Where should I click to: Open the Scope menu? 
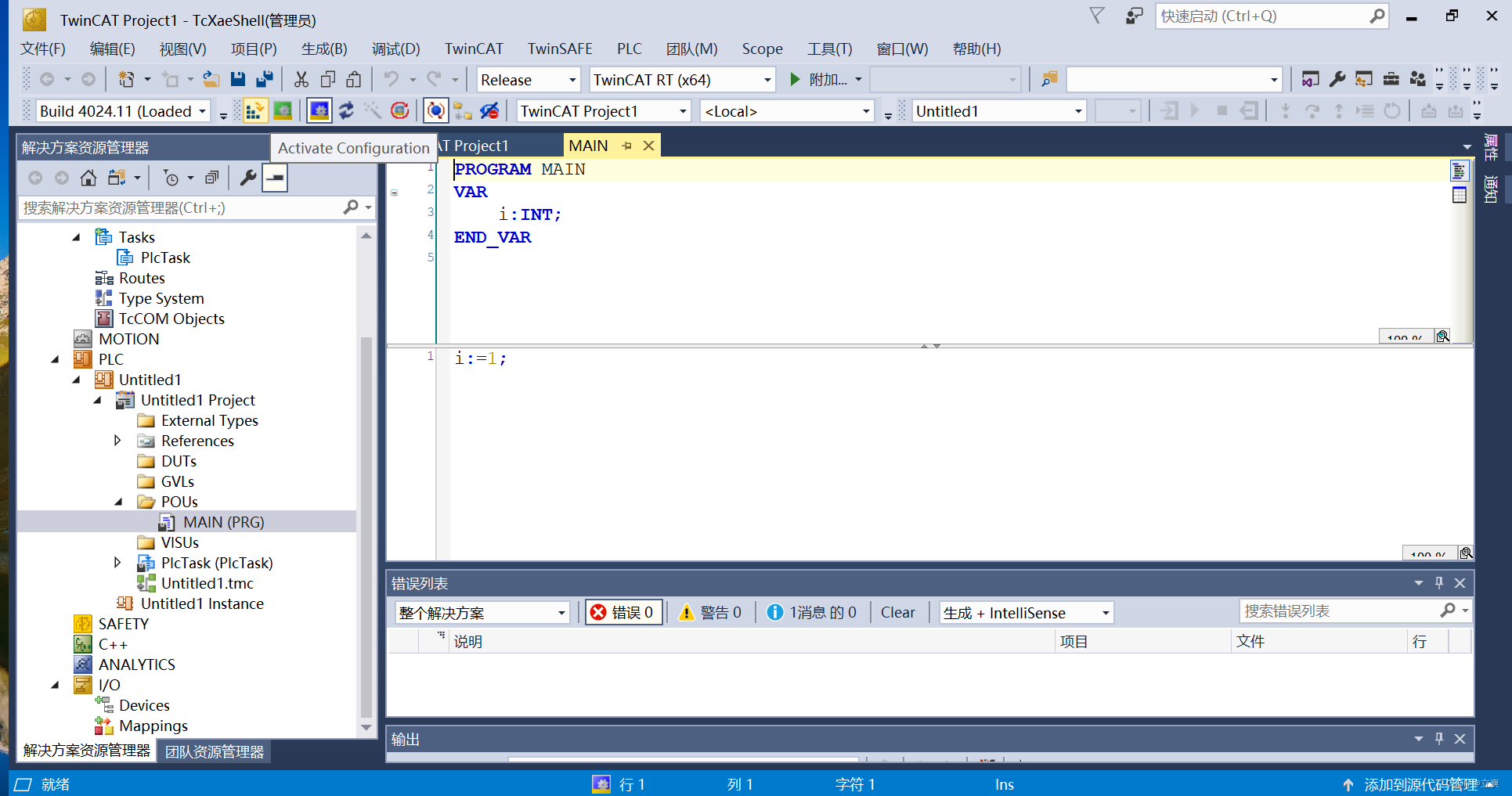(762, 49)
